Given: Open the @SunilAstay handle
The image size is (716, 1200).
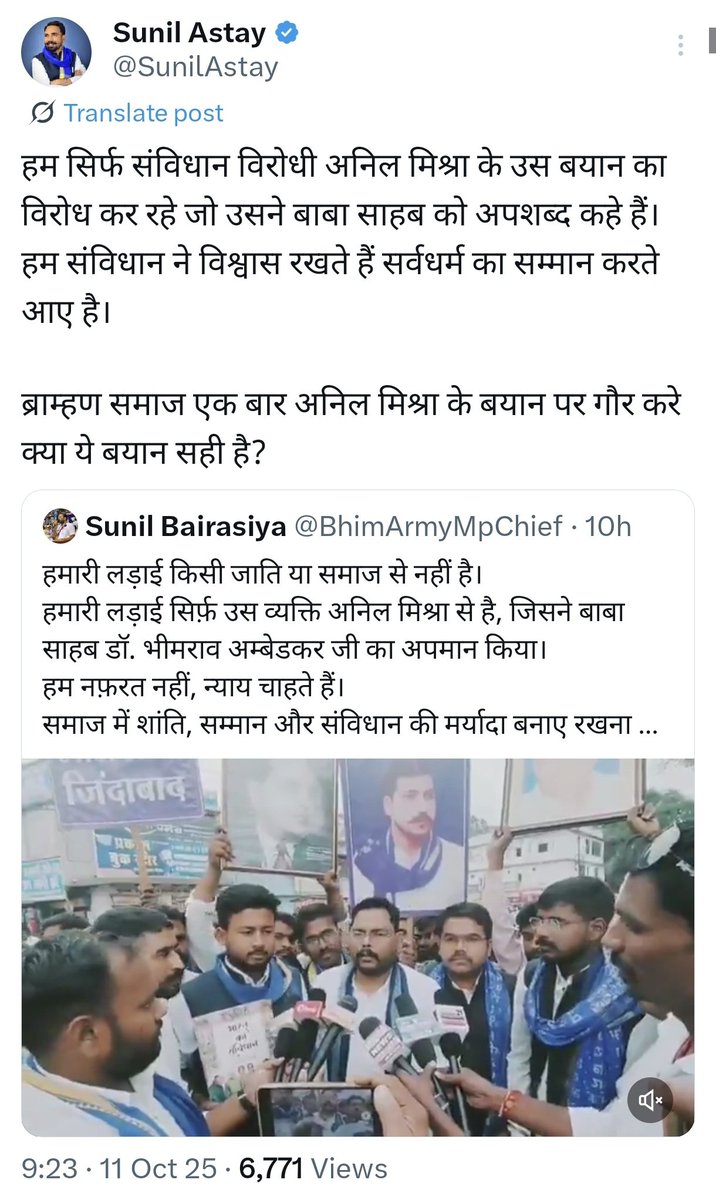Looking at the screenshot, I should [195, 67].
